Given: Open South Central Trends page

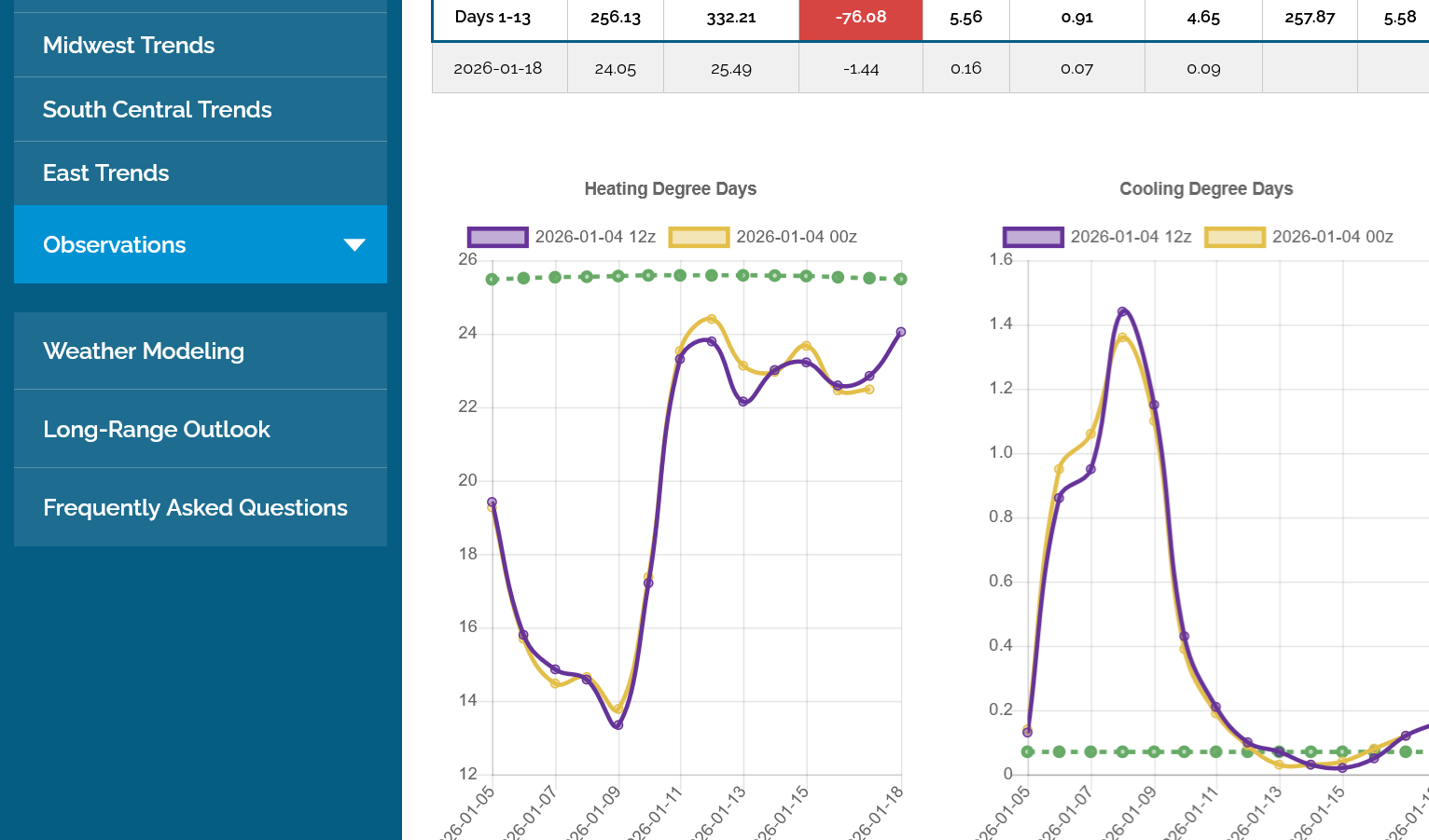Looking at the screenshot, I should tap(157, 109).
